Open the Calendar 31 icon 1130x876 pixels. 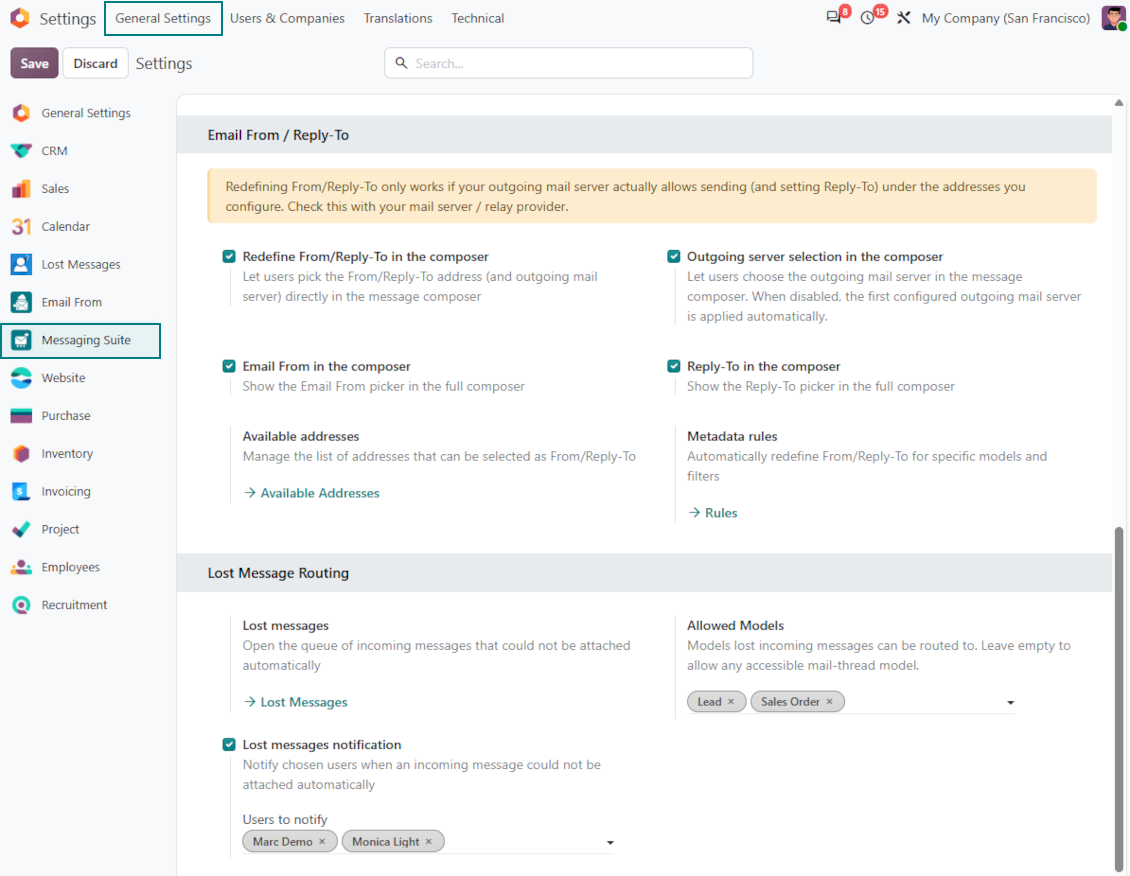pyautogui.click(x=22, y=226)
